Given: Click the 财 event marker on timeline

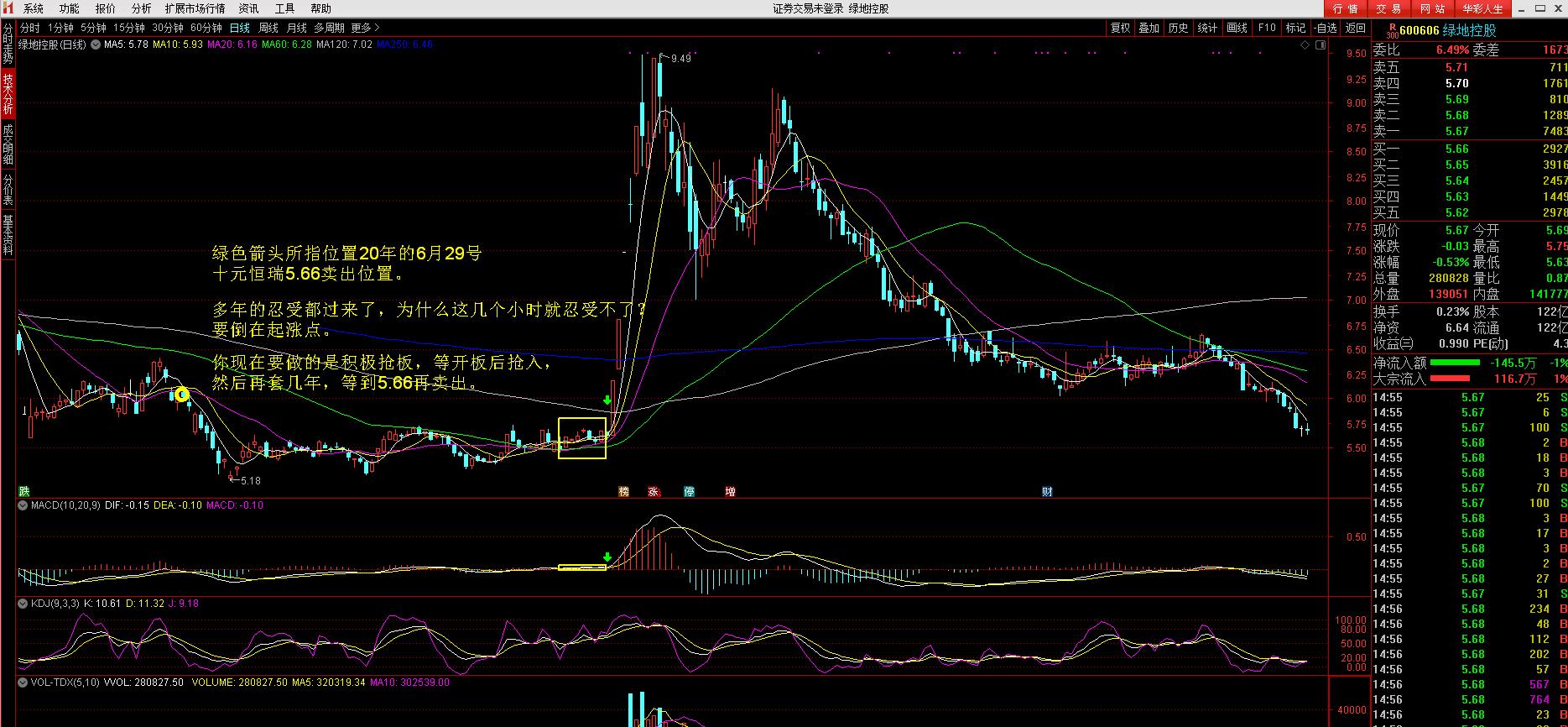Looking at the screenshot, I should pyautogui.click(x=1047, y=492).
